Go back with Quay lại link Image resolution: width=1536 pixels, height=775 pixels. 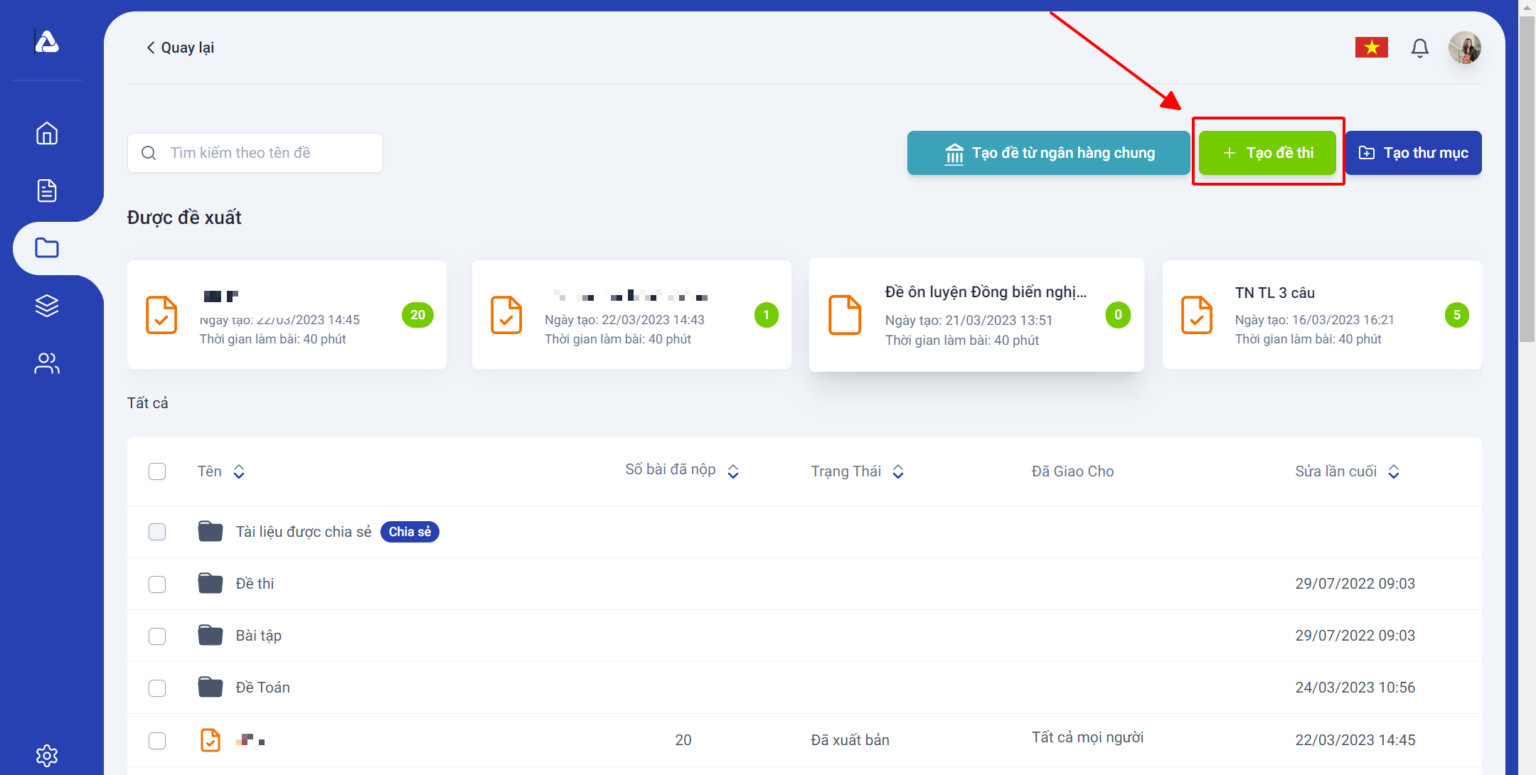180,48
